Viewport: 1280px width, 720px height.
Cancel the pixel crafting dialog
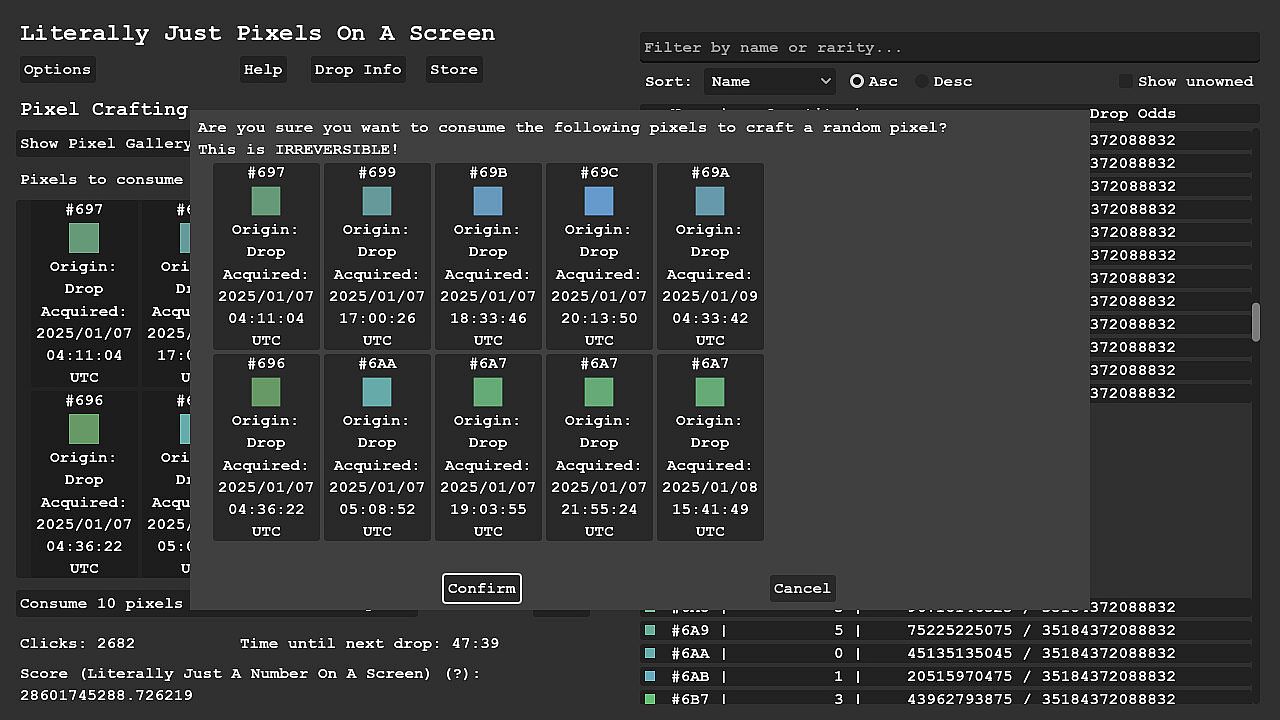click(802, 589)
